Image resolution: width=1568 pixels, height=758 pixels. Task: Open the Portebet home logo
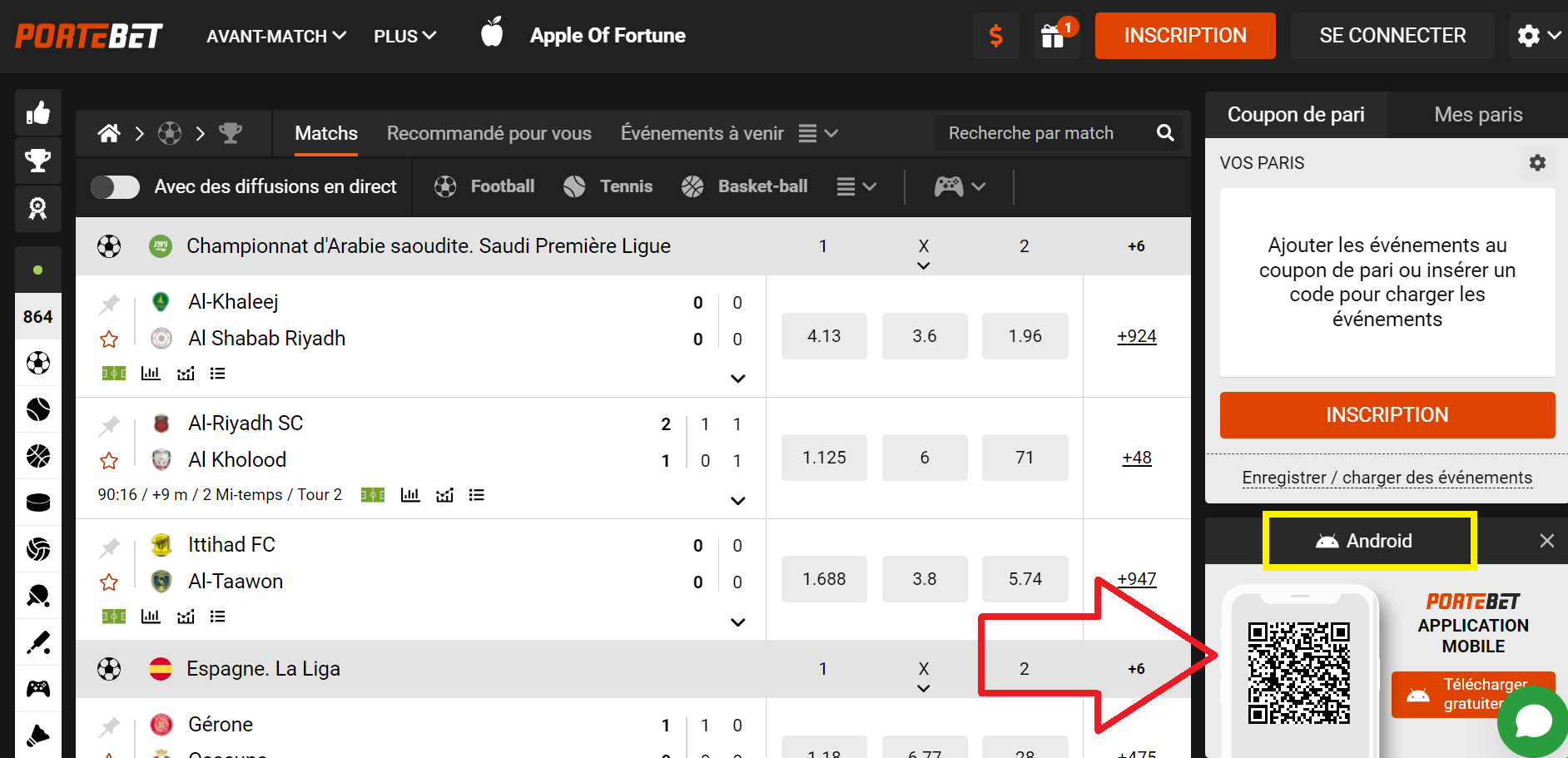click(x=88, y=36)
